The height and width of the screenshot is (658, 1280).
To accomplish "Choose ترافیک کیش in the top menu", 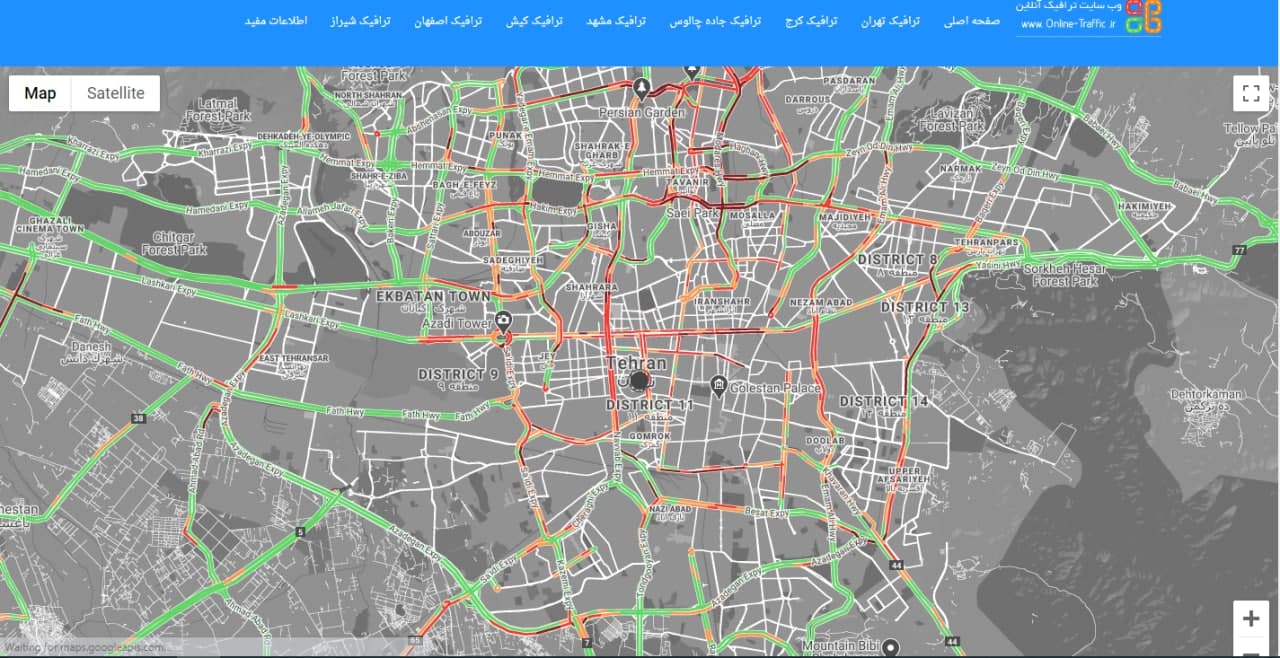I will coord(534,21).
